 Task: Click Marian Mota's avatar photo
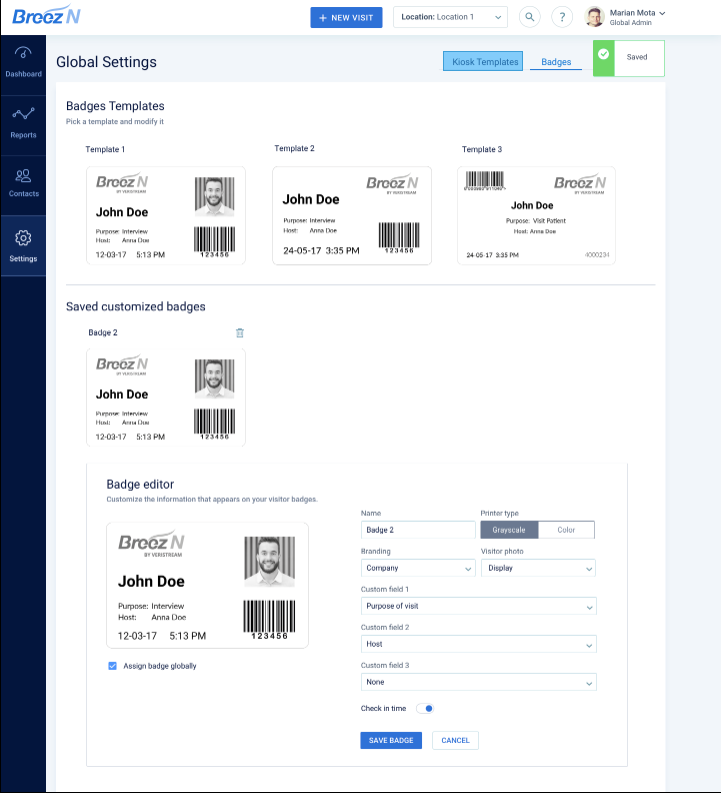click(x=595, y=17)
